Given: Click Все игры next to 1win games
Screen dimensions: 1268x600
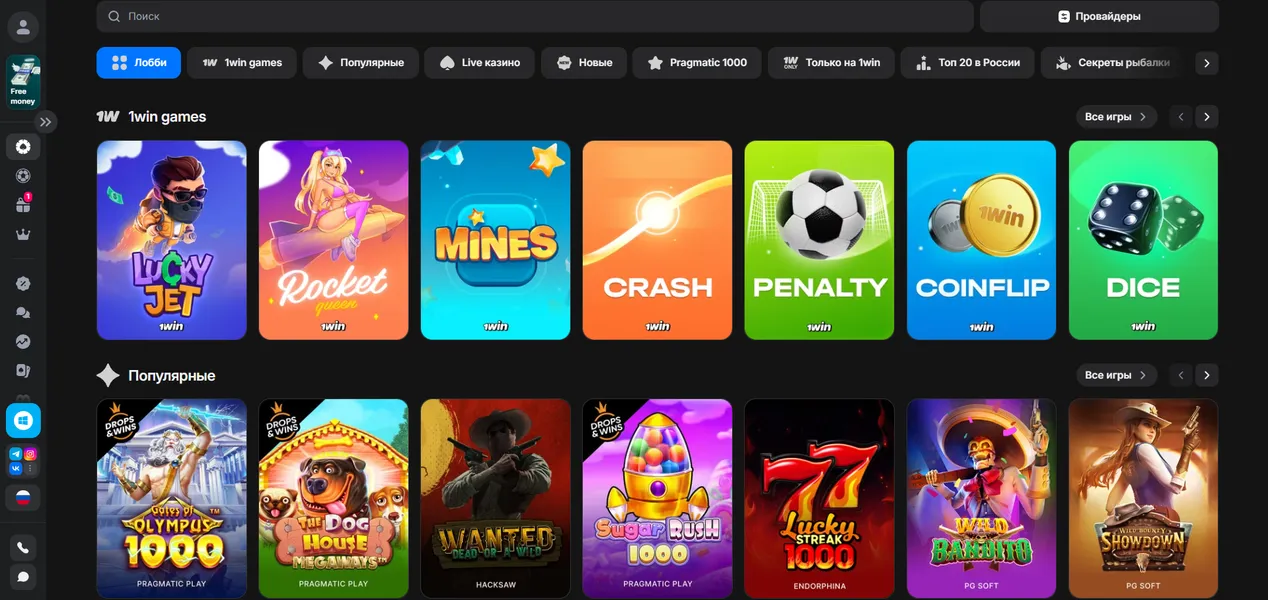Looking at the screenshot, I should [1116, 117].
